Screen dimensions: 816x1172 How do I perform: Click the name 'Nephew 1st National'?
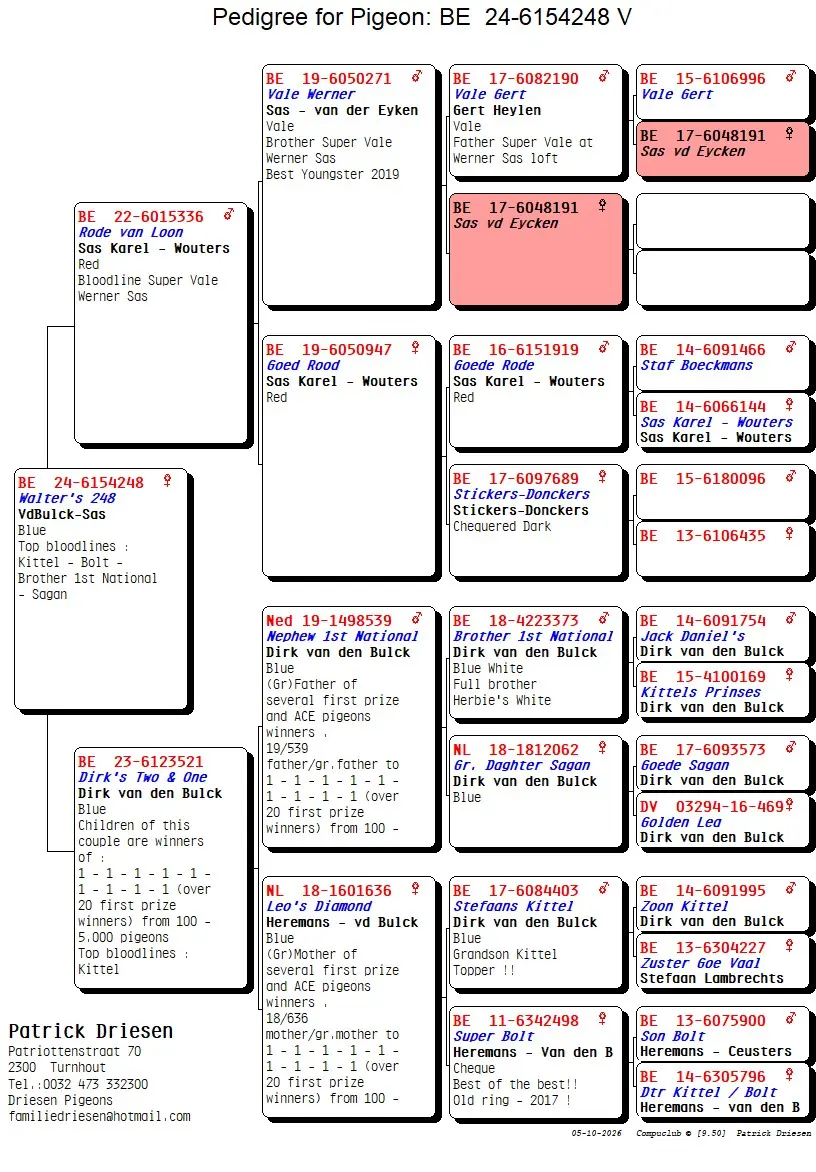342,637
